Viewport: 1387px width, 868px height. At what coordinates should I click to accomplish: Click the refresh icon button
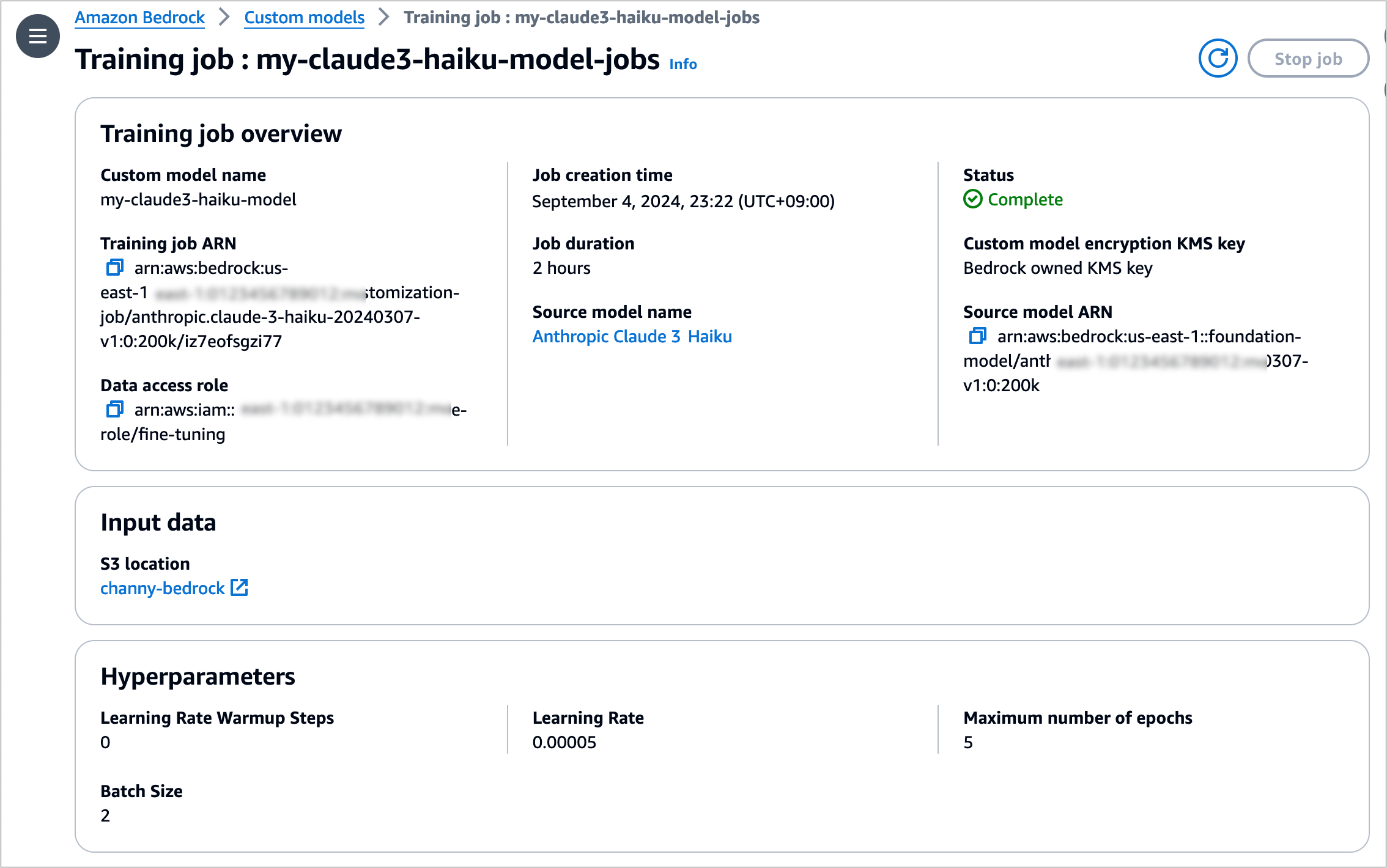pyautogui.click(x=1217, y=59)
